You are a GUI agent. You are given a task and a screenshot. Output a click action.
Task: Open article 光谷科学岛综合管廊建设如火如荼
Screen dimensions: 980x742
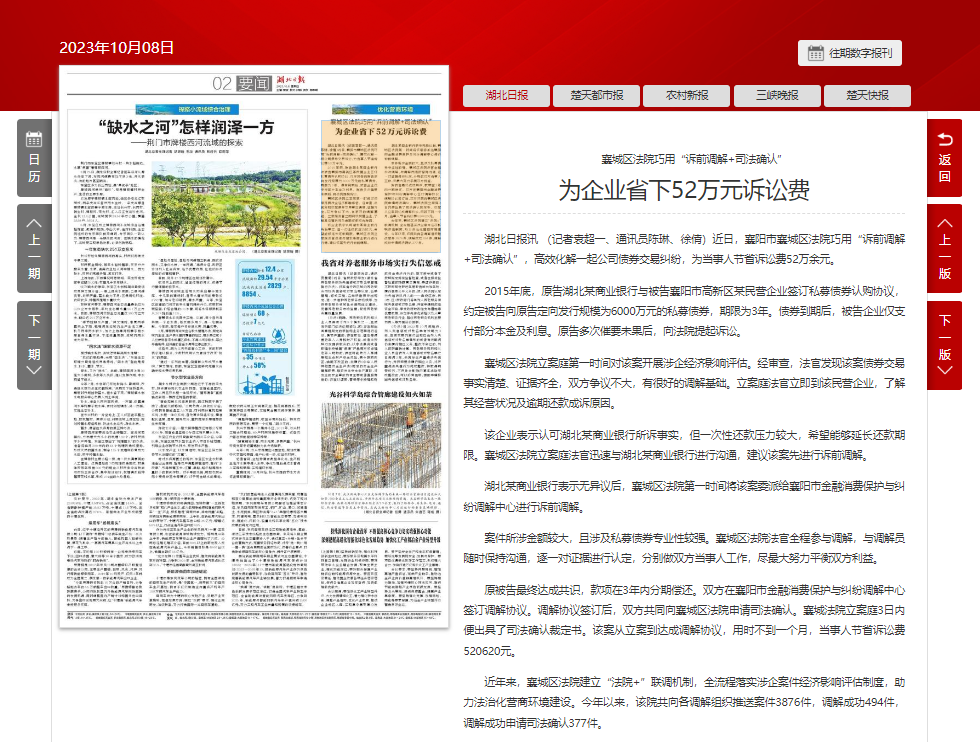(x=381, y=394)
